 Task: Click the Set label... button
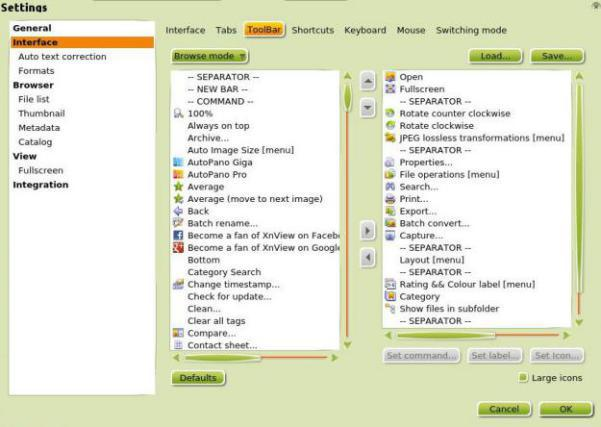coord(495,356)
